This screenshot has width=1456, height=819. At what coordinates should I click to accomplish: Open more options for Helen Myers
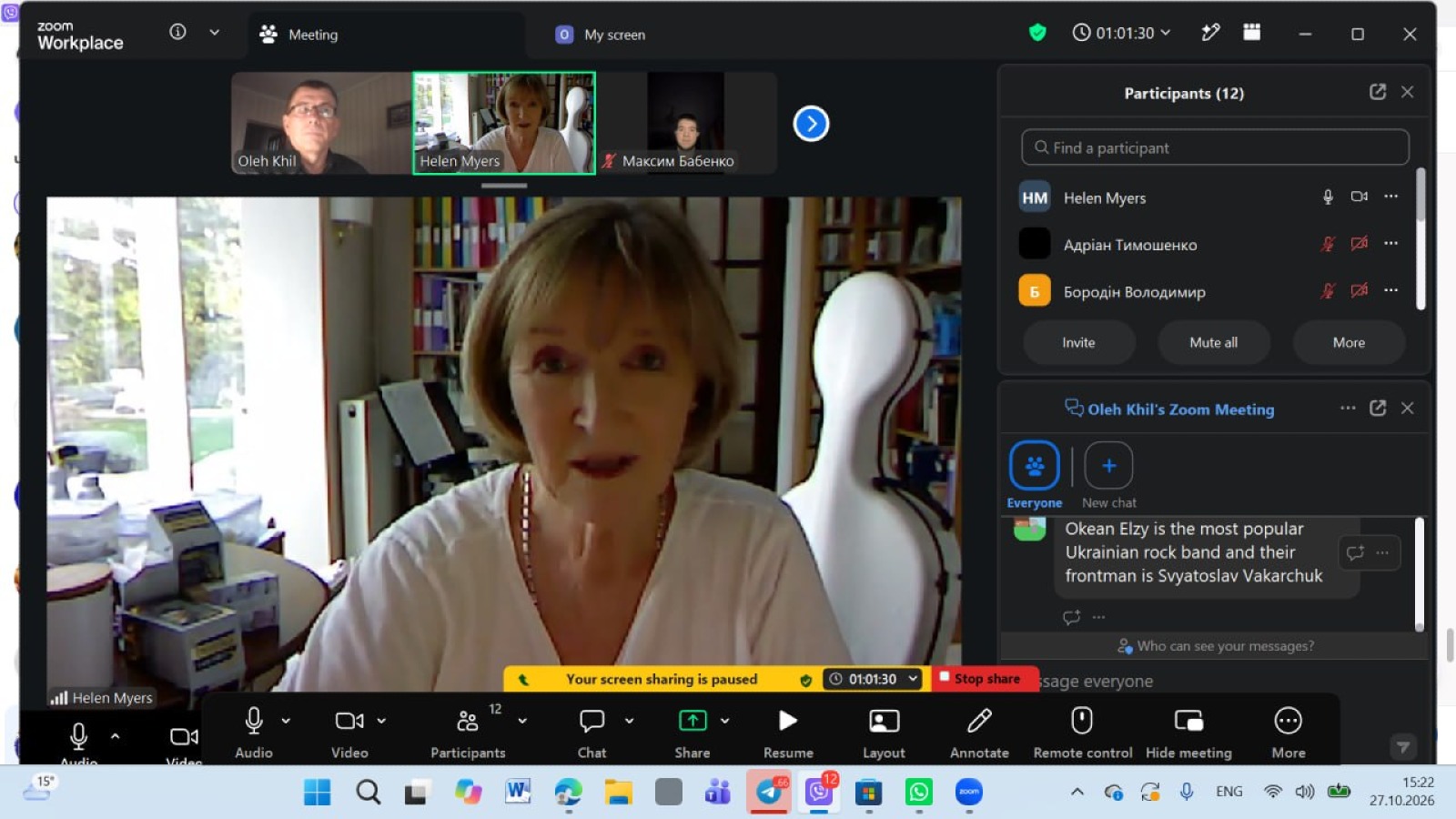coord(1390,197)
